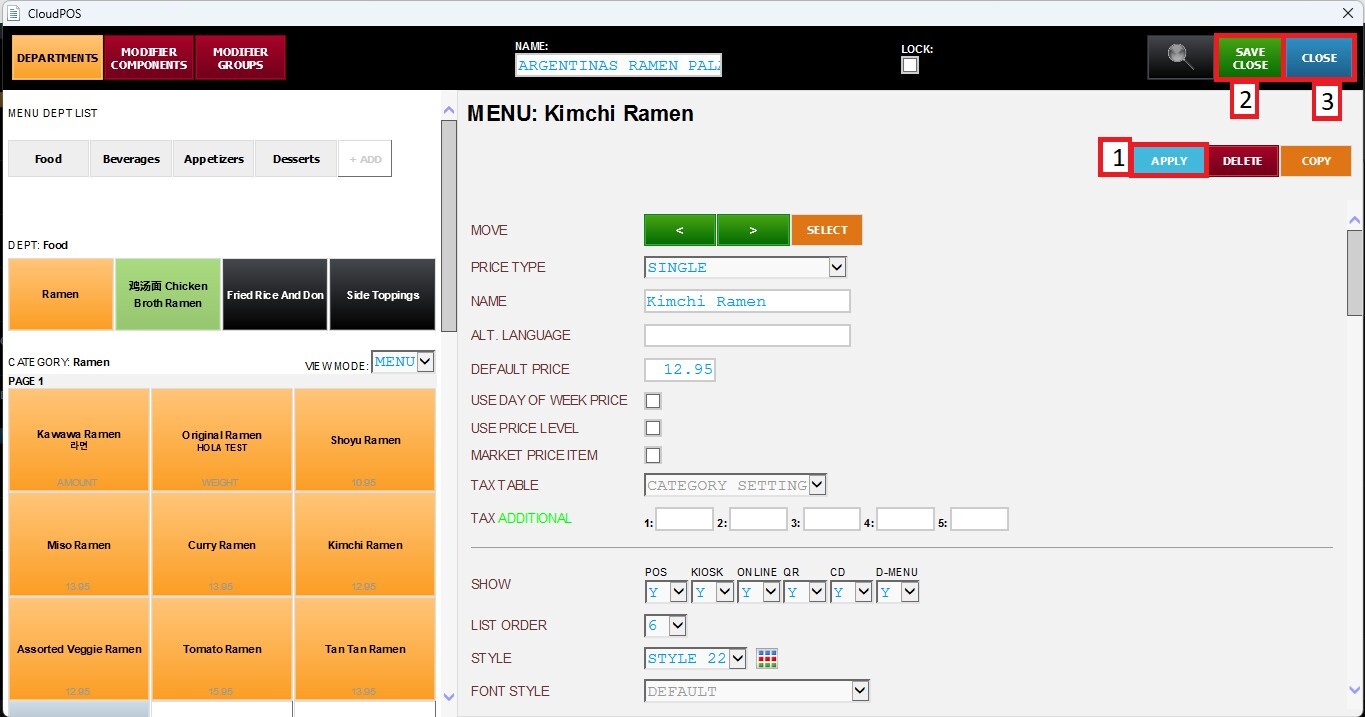Click the right panel scrollbar up arrow

point(1355,221)
